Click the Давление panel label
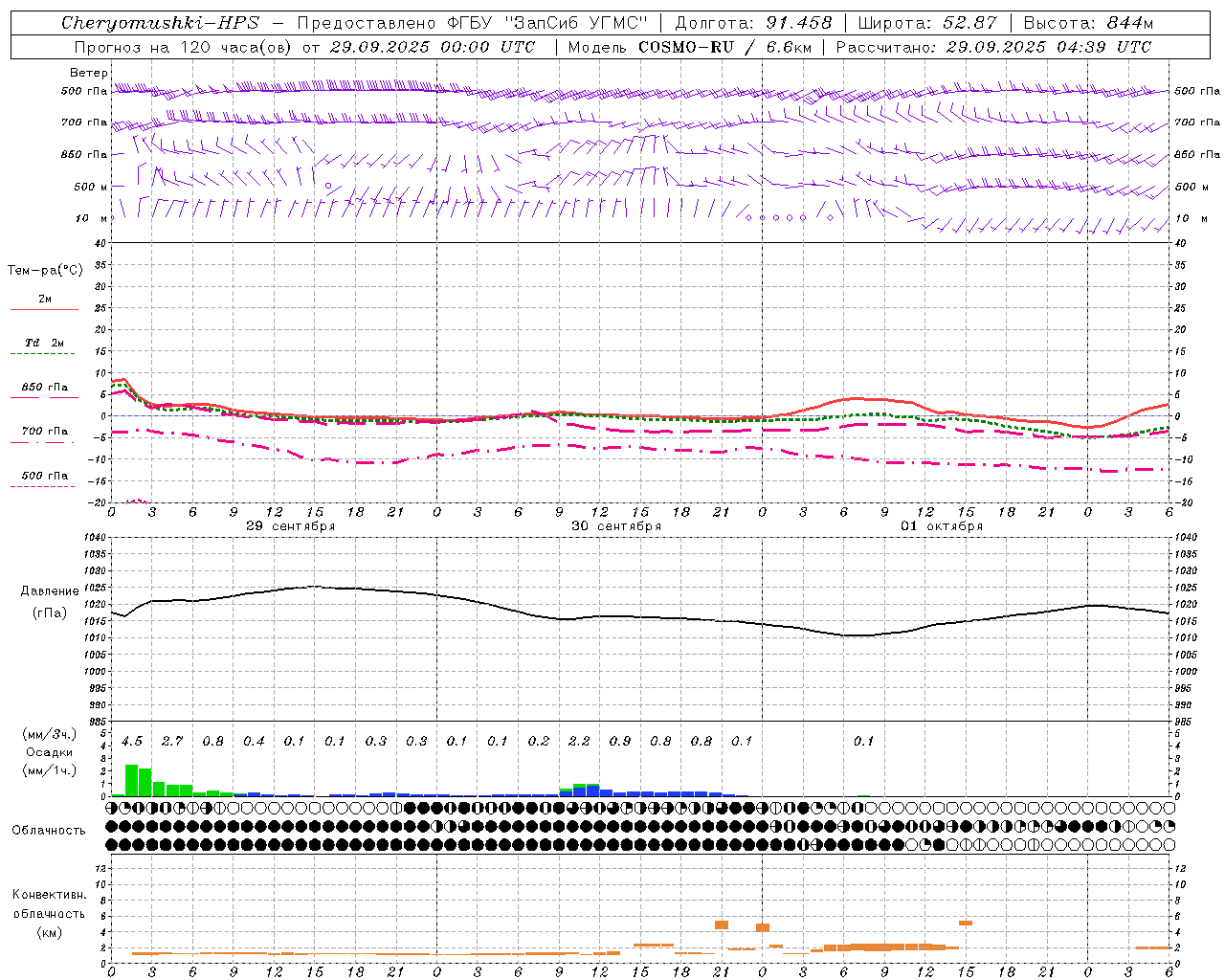Screen dimensions: 1225x980 click(x=50, y=591)
